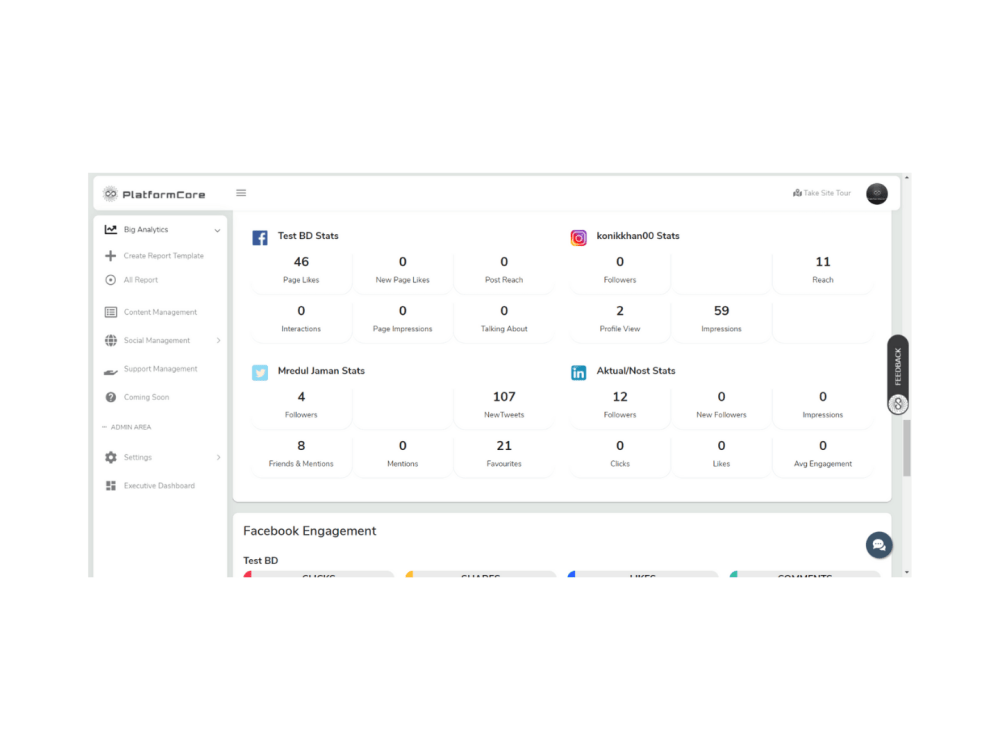This screenshot has width=1000, height=750.
Task: Toggle the hamburger menu icon
Action: coord(241,193)
